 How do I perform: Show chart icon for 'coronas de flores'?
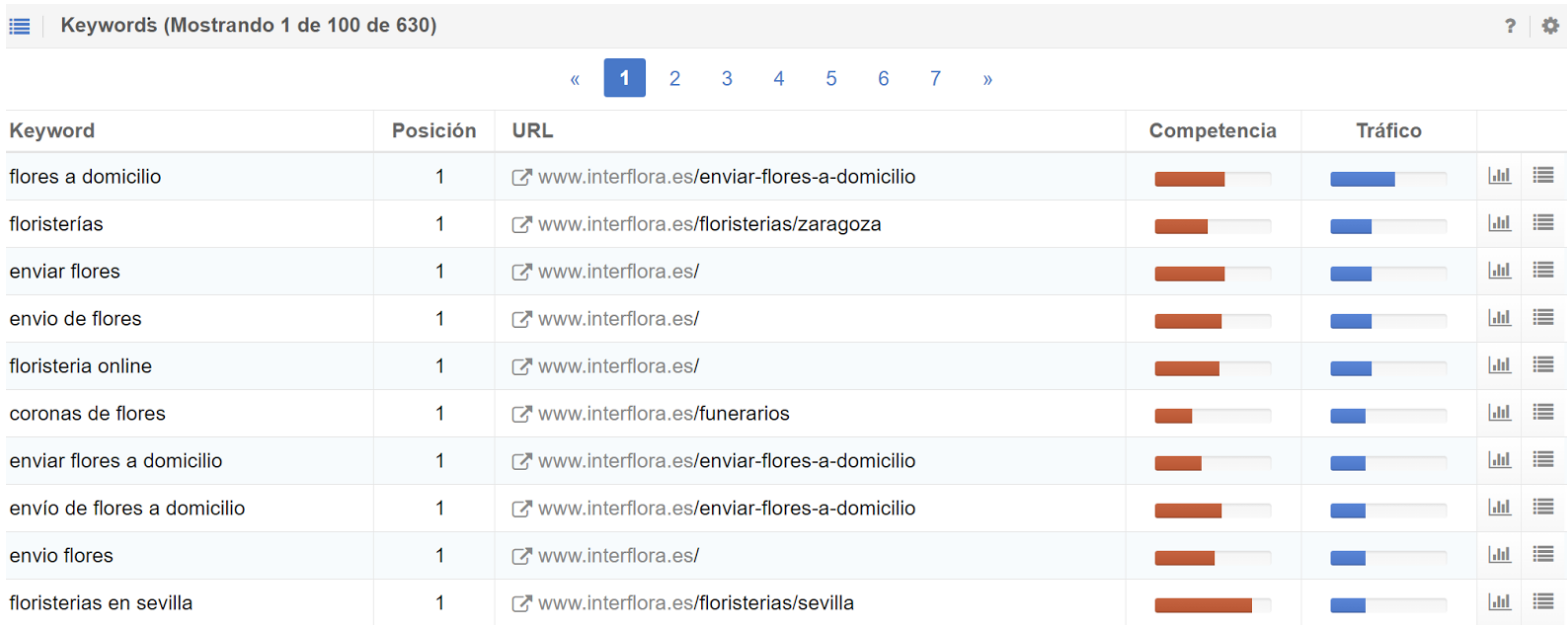[1499, 413]
